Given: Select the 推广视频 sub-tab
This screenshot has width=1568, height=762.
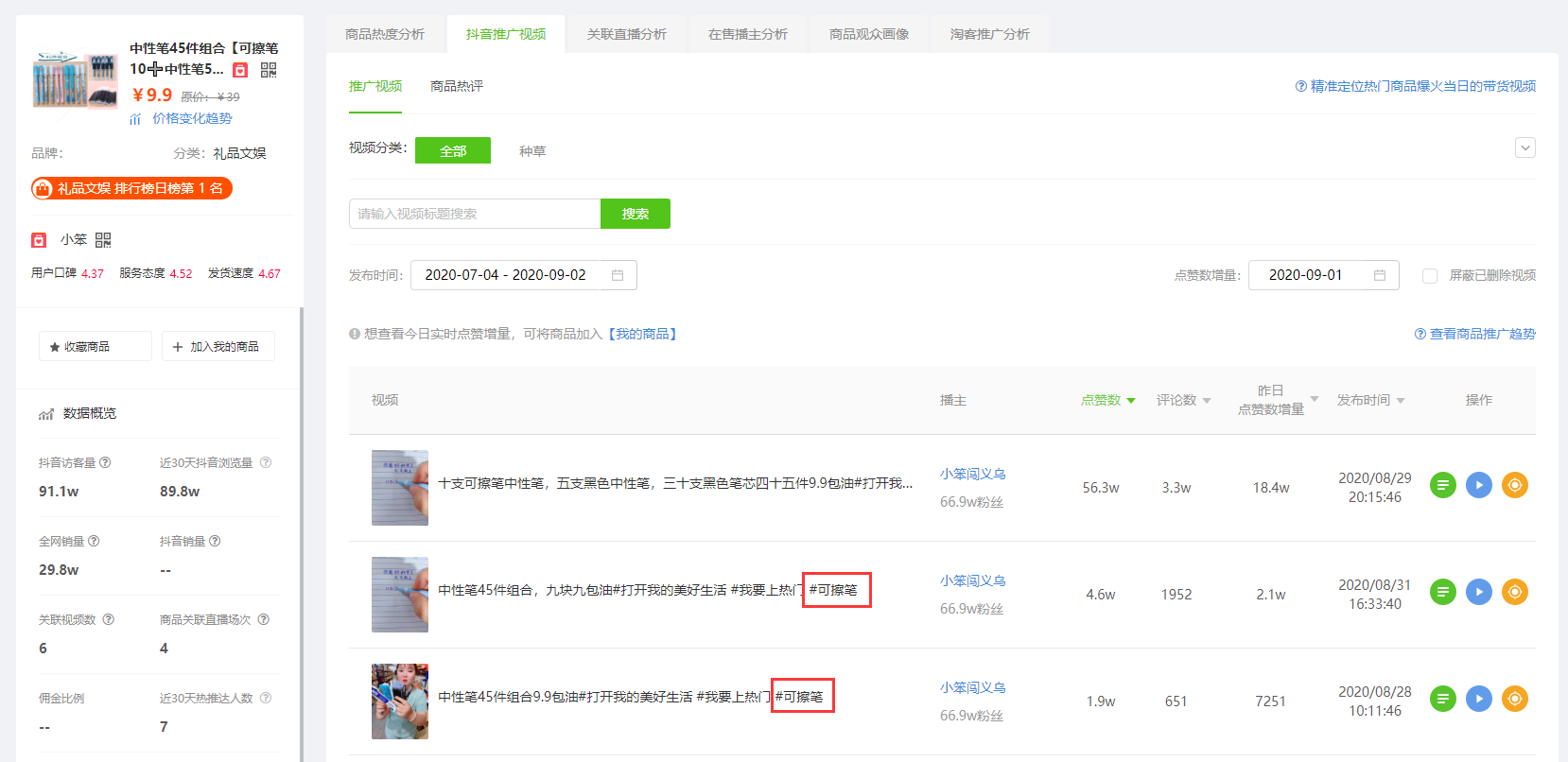Looking at the screenshot, I should coord(375,86).
